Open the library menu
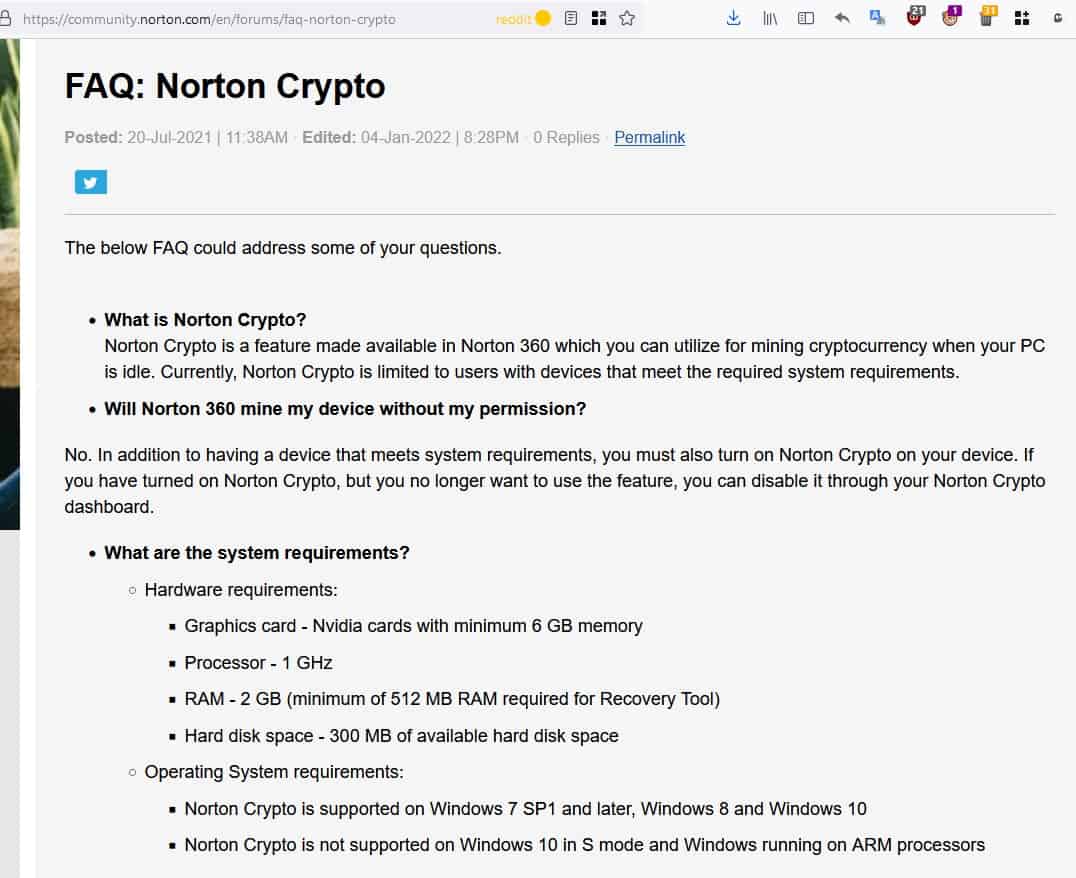The height and width of the screenshot is (878, 1076). pyautogui.click(x=769, y=18)
